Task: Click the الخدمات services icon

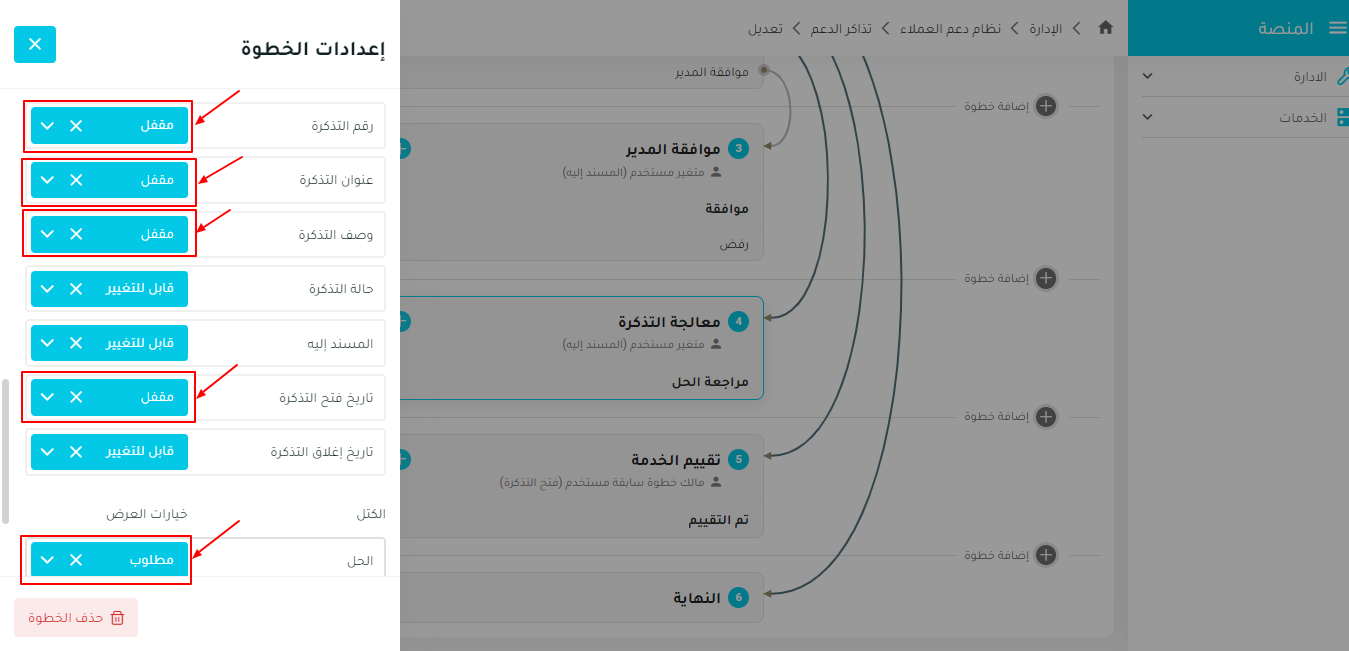Action: pyautogui.click(x=1342, y=117)
